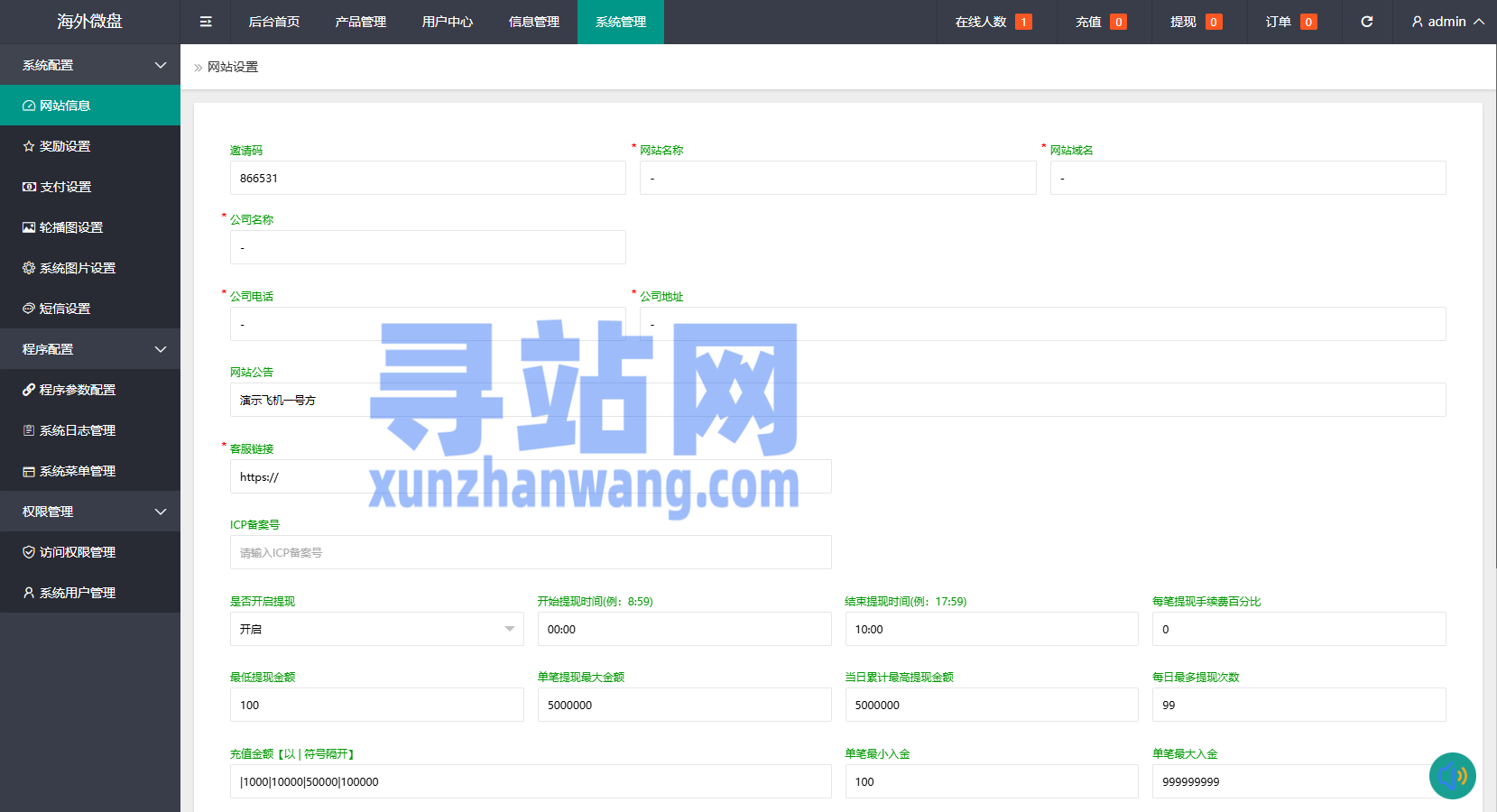Open 系统日志管理 in sidebar
The image size is (1497, 812).
coord(90,430)
